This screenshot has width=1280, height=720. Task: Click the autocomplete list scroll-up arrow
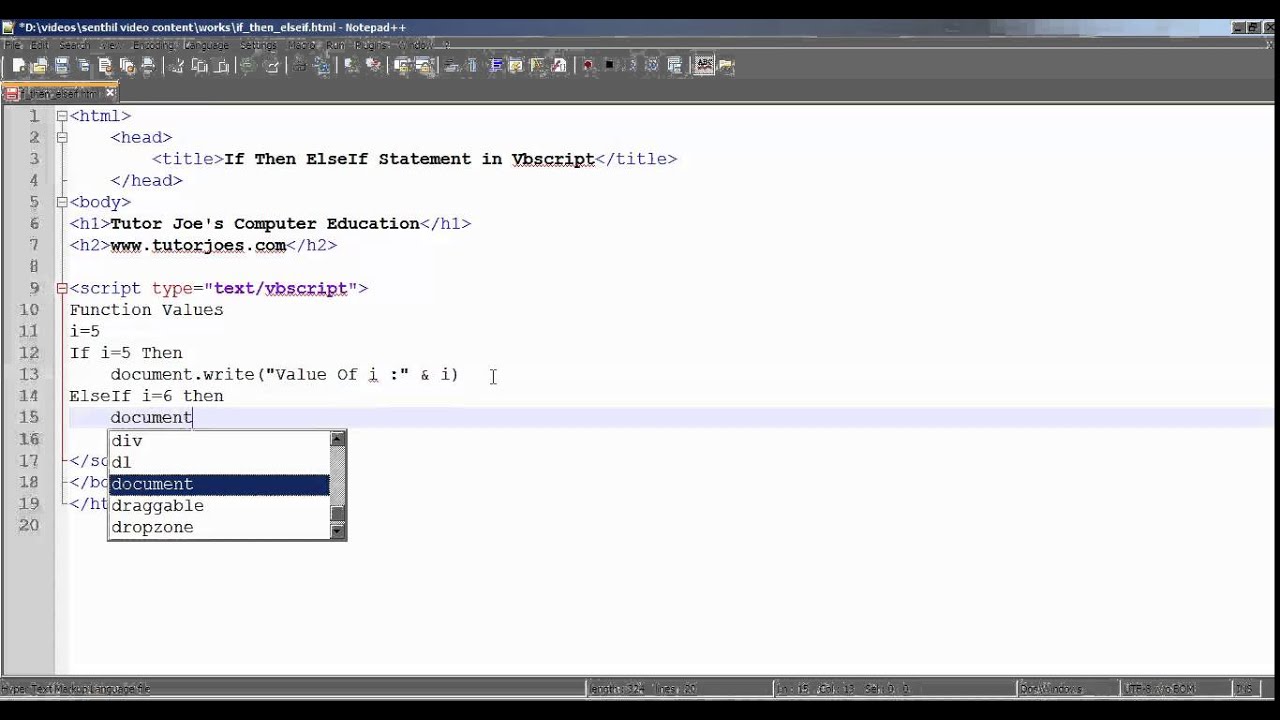tap(338, 439)
